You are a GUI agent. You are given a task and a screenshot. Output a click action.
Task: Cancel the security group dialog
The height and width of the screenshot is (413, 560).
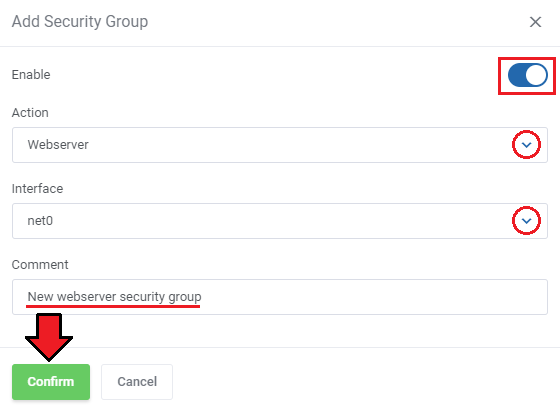point(137,382)
